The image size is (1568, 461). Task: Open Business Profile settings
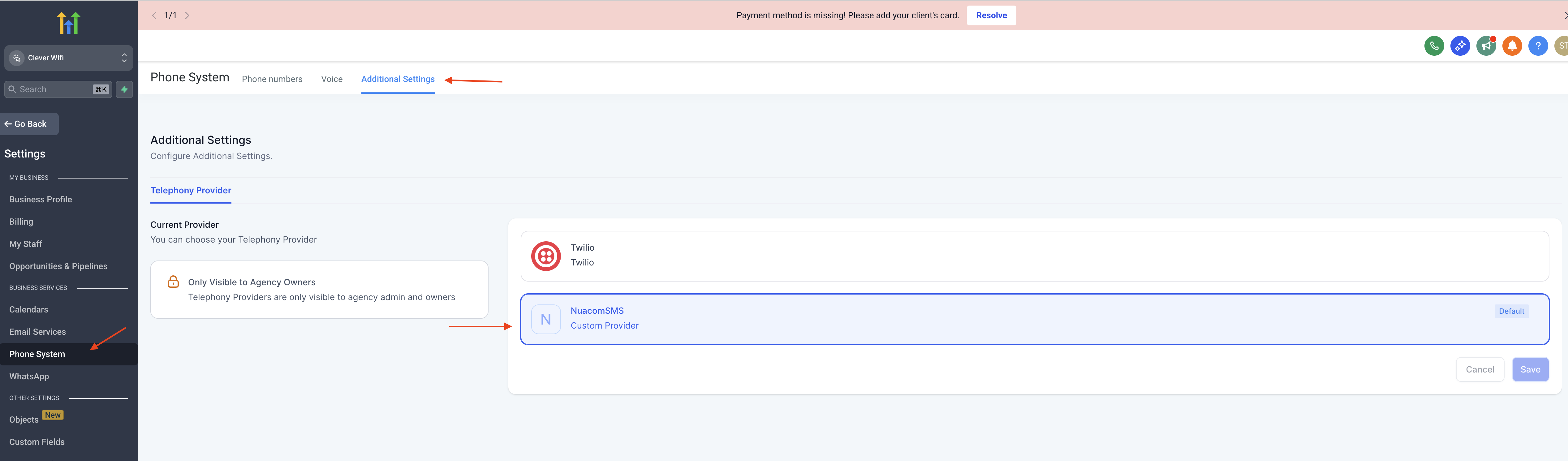coord(40,199)
